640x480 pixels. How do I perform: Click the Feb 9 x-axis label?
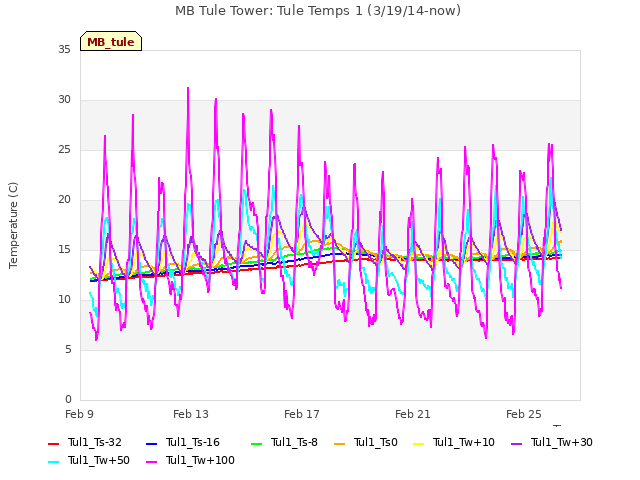pos(79,414)
